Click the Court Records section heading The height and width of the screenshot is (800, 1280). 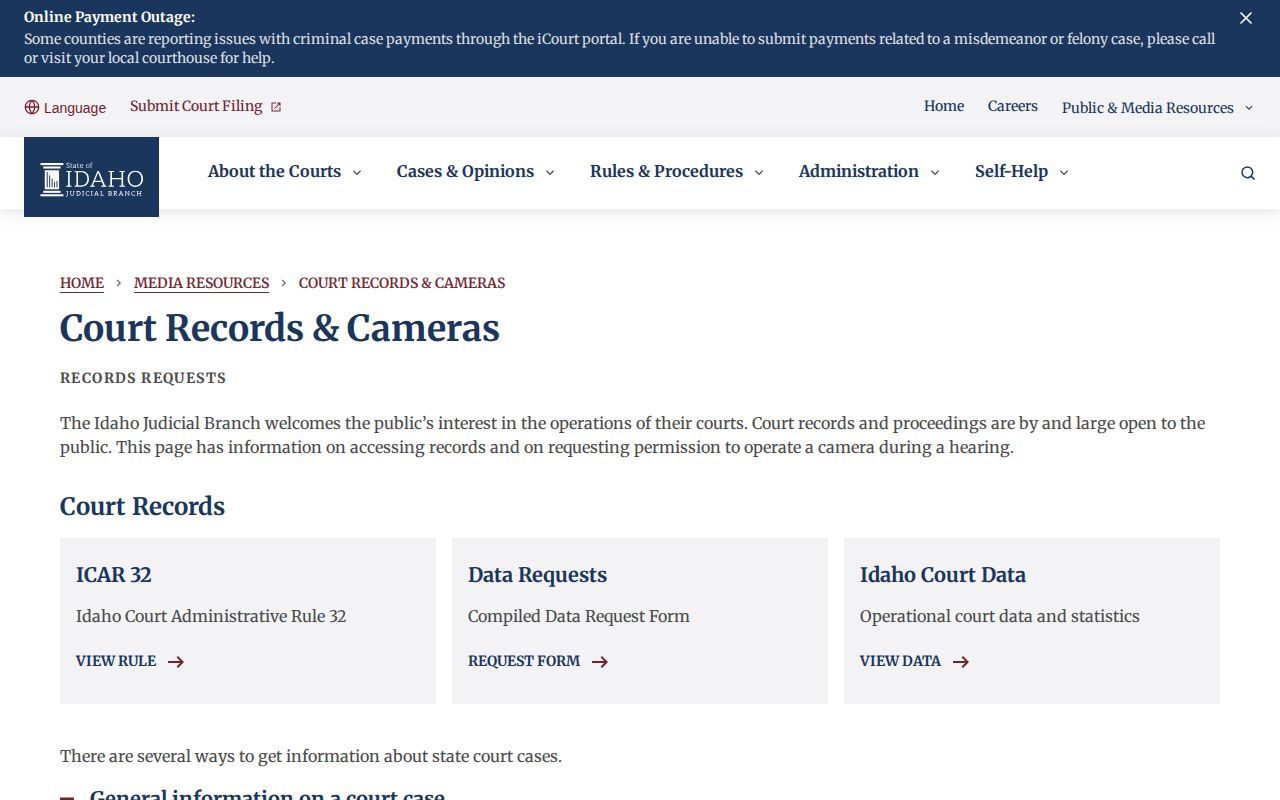(143, 506)
